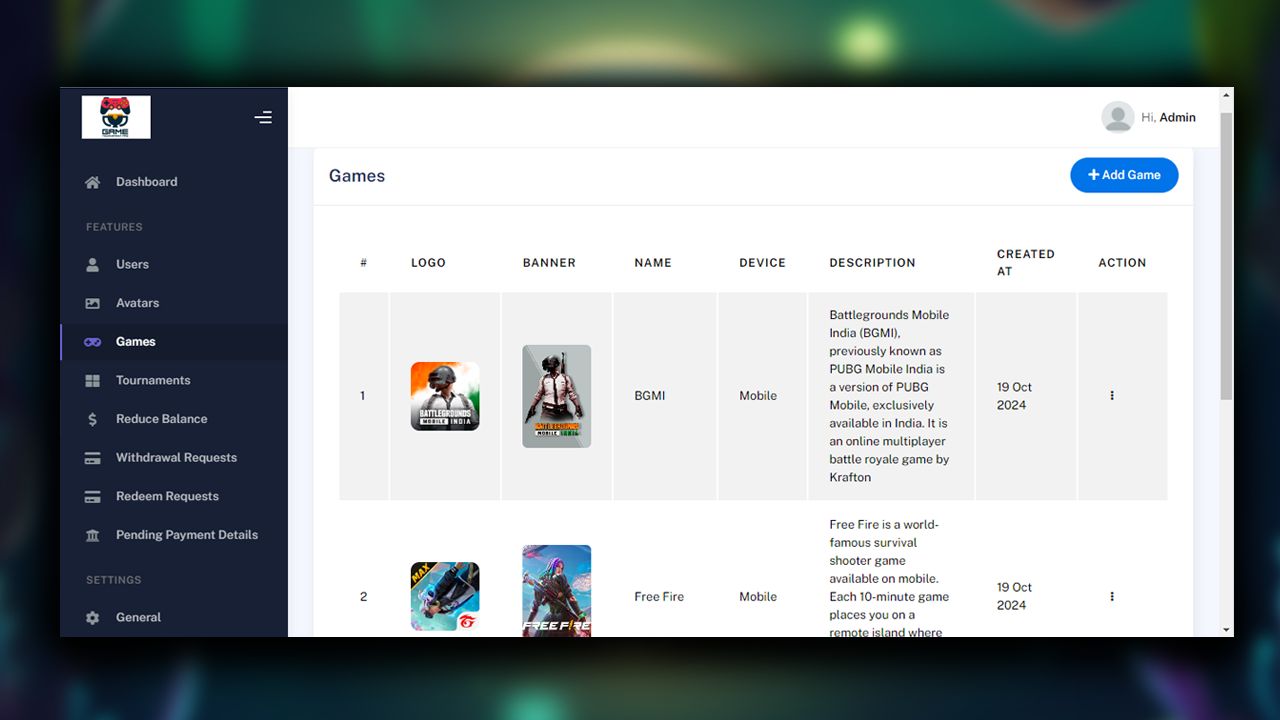Click the 19 Oct 2024 date in BGMI row
This screenshot has height=720, width=1280.
(x=1014, y=396)
